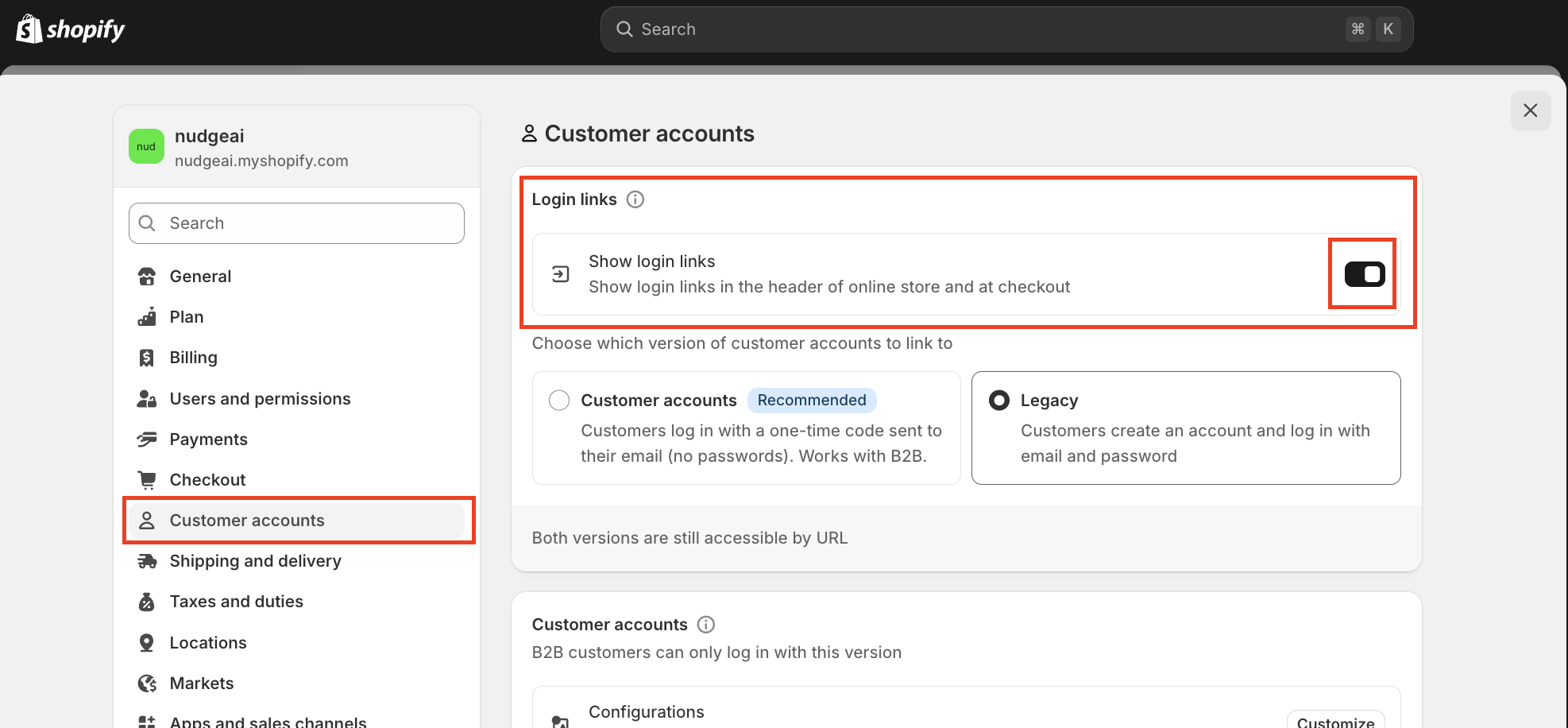Open Shipping and delivery settings

coord(297,561)
